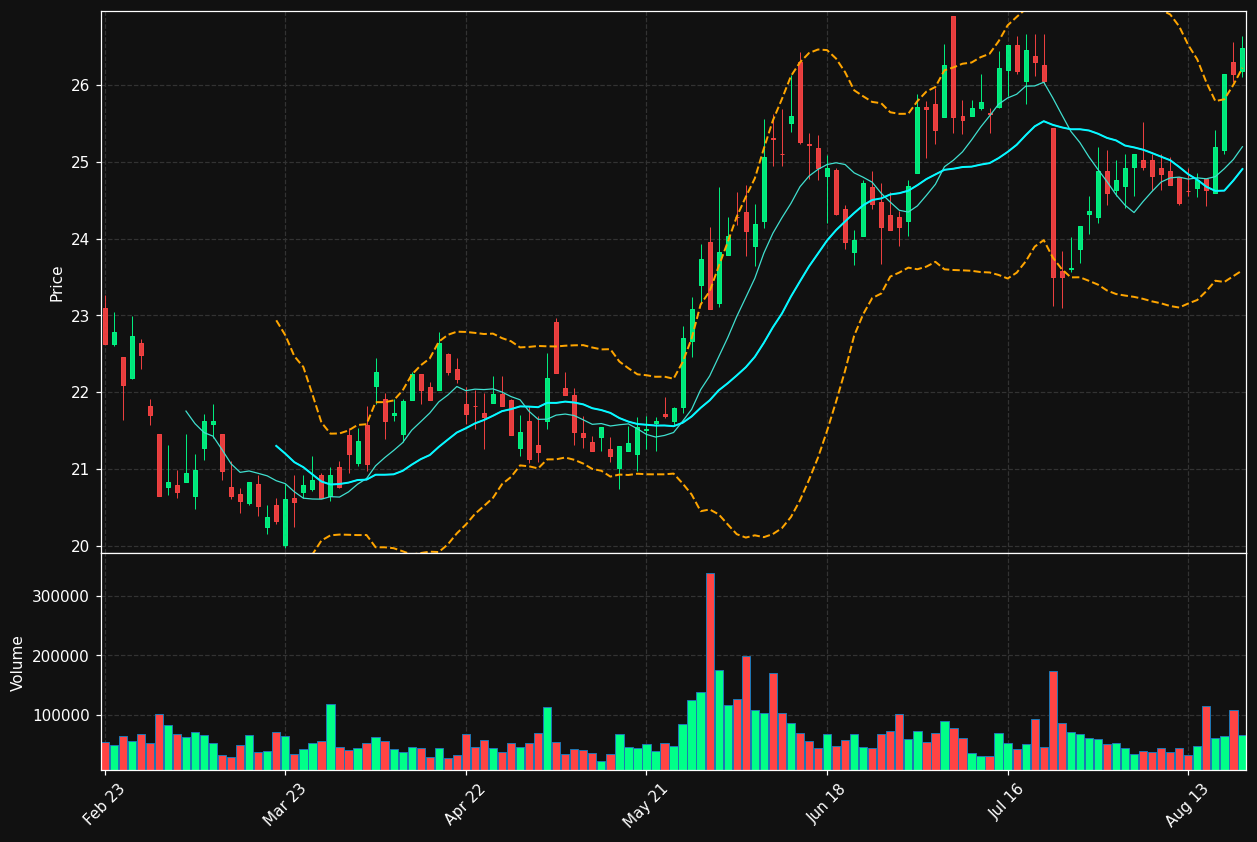Select the 'Jun 18' date label
The image size is (1257, 842).
pos(826,805)
